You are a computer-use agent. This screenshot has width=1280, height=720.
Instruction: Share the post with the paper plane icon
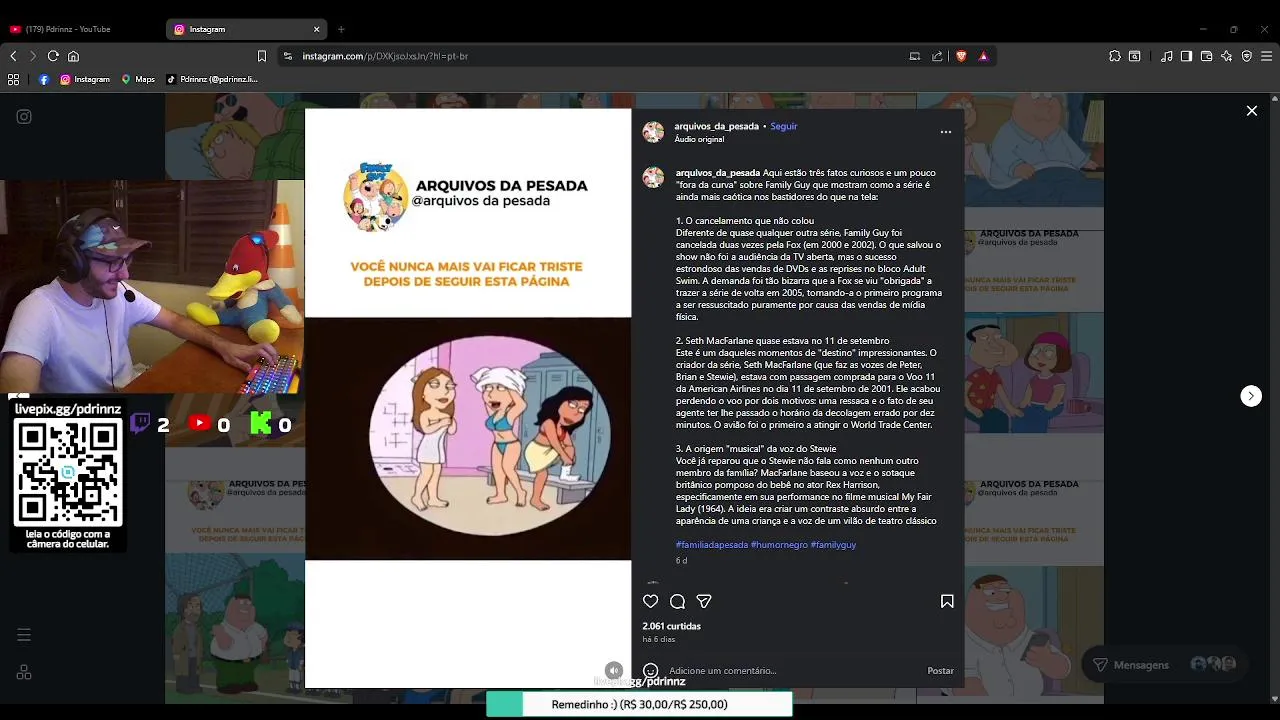pos(704,601)
